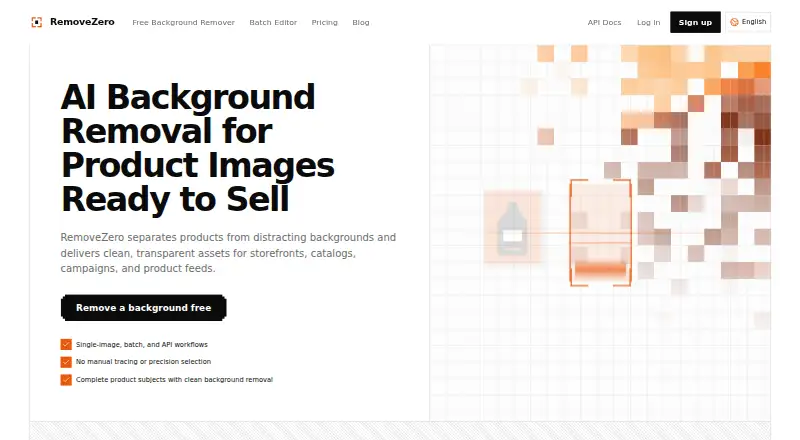Click checkmark icon beside No manual tracing
Image resolution: width=800 pixels, height=440 pixels.
point(66,362)
